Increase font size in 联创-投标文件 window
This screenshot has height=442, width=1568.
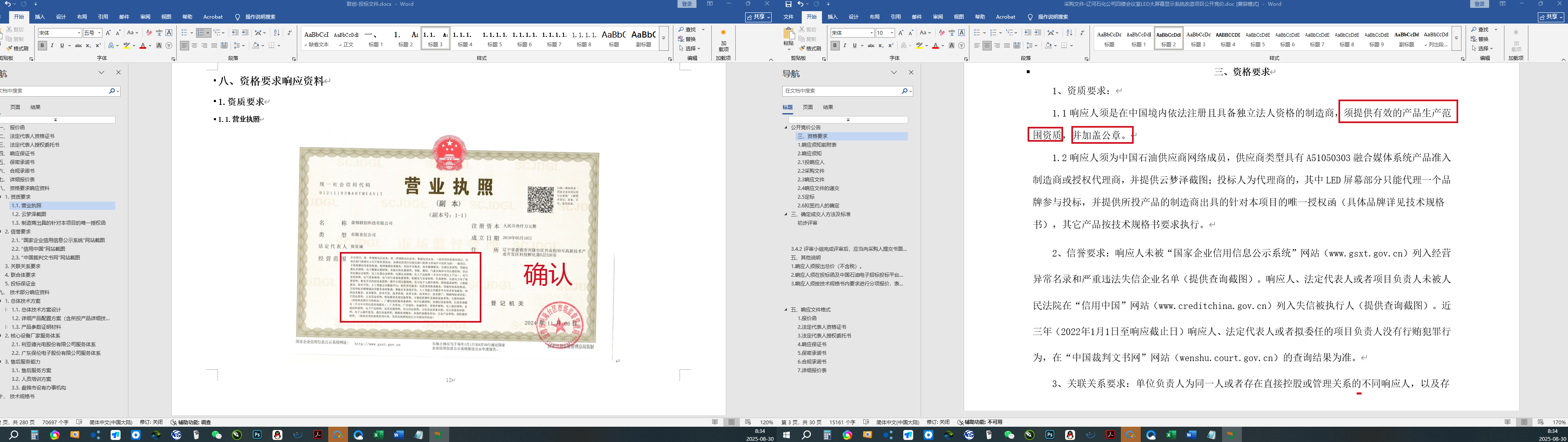pos(108,33)
